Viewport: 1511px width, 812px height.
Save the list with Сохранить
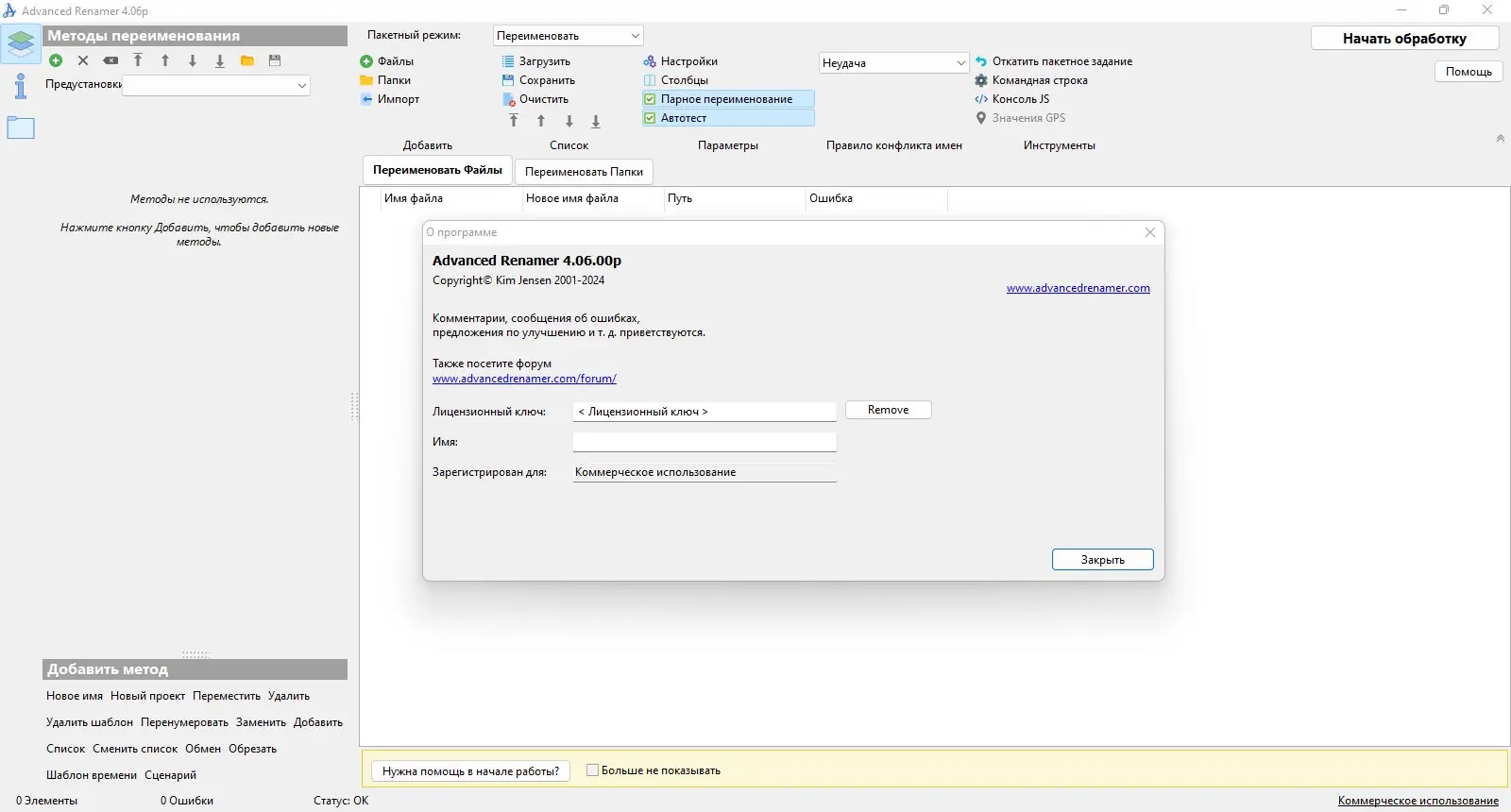(538, 80)
